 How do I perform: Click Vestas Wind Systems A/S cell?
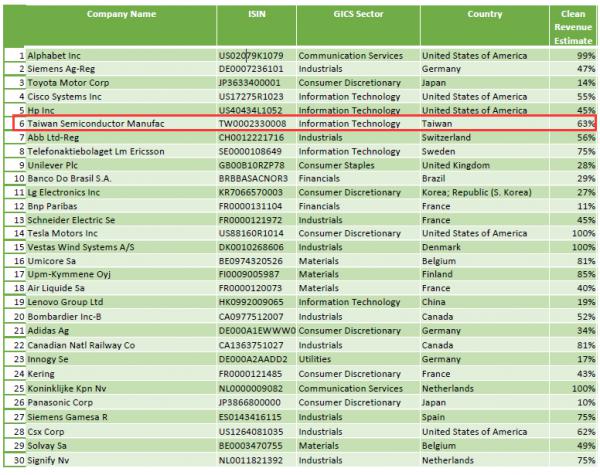coord(121,247)
